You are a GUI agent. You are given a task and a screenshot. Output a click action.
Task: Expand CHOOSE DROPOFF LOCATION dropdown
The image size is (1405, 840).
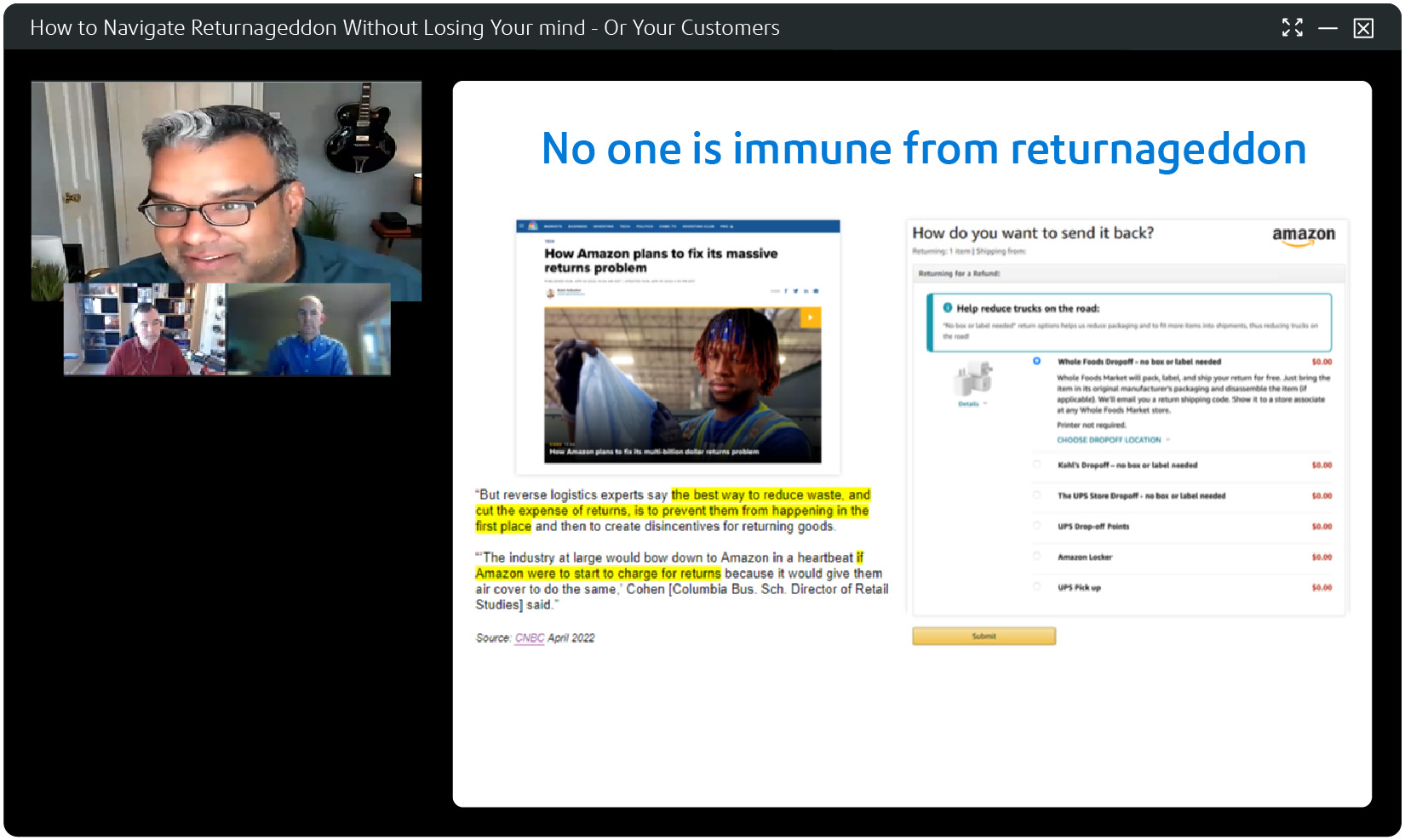point(1113,440)
